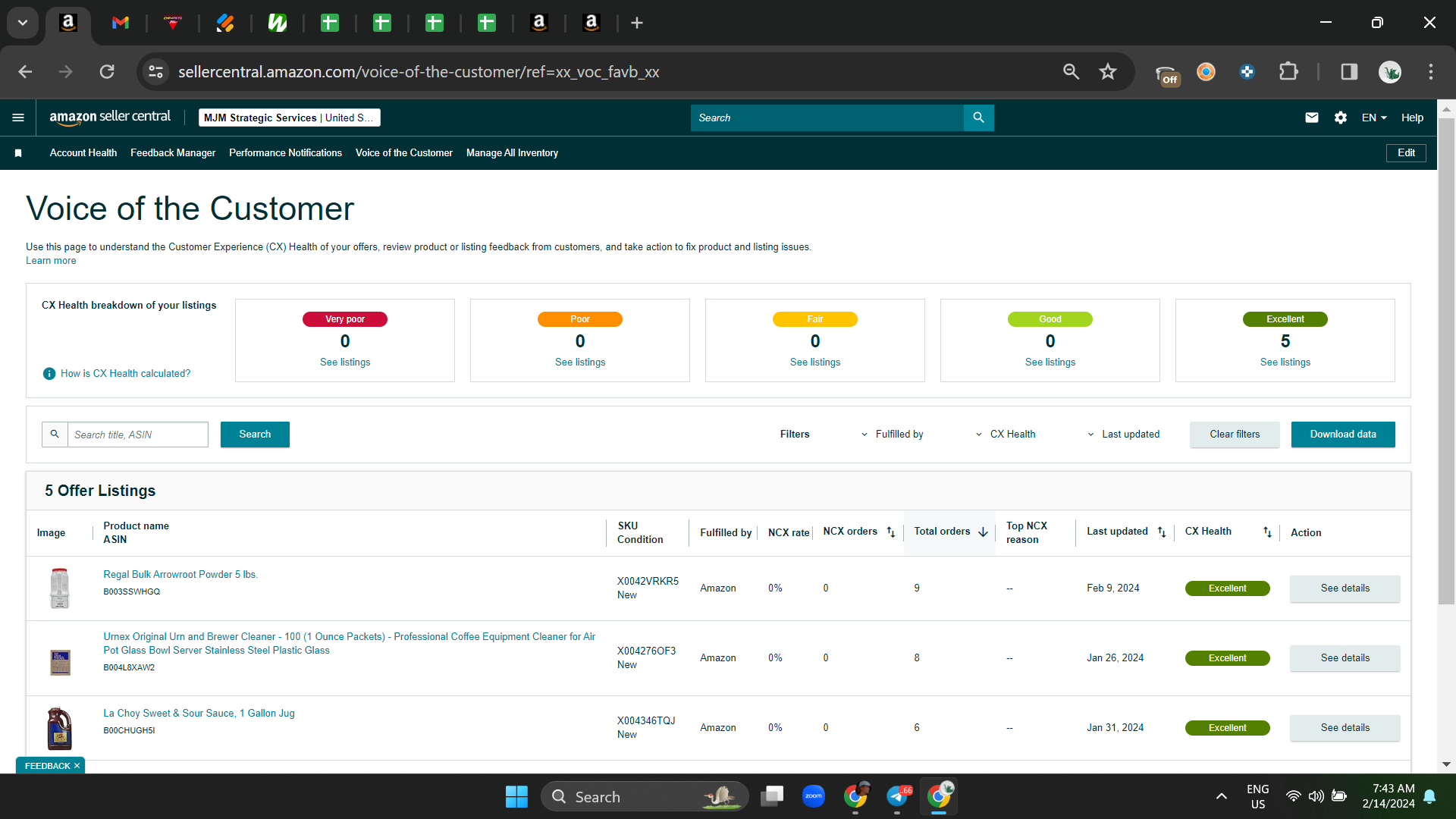This screenshot has width=1456, height=819.
Task: Open the settings gear icon
Action: tap(1341, 118)
